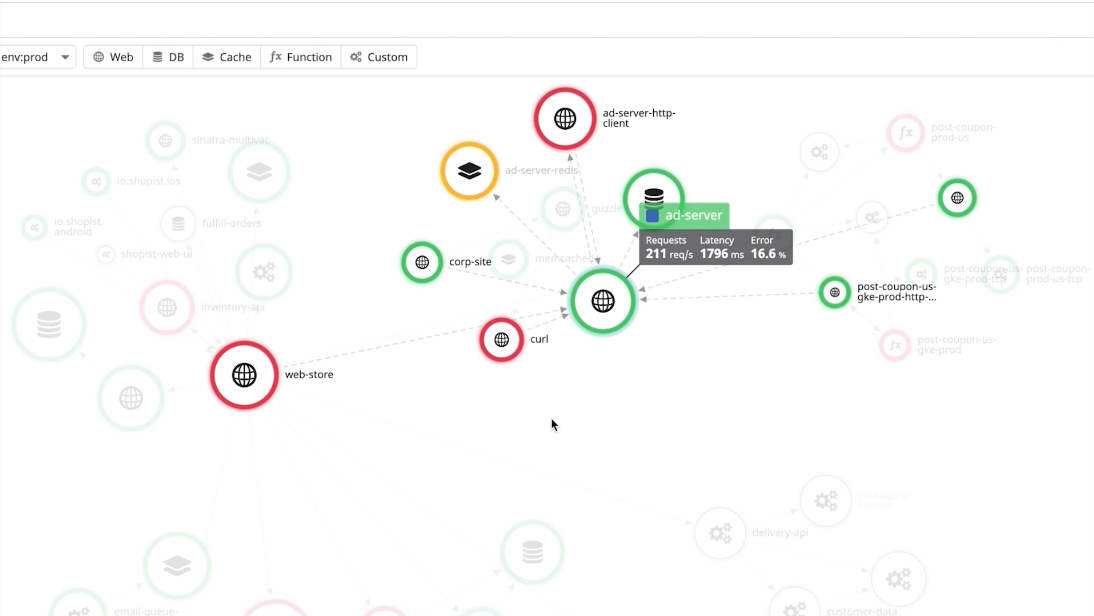Select the shopist-web-ui node
This screenshot has height=616, width=1094.
click(x=105, y=255)
